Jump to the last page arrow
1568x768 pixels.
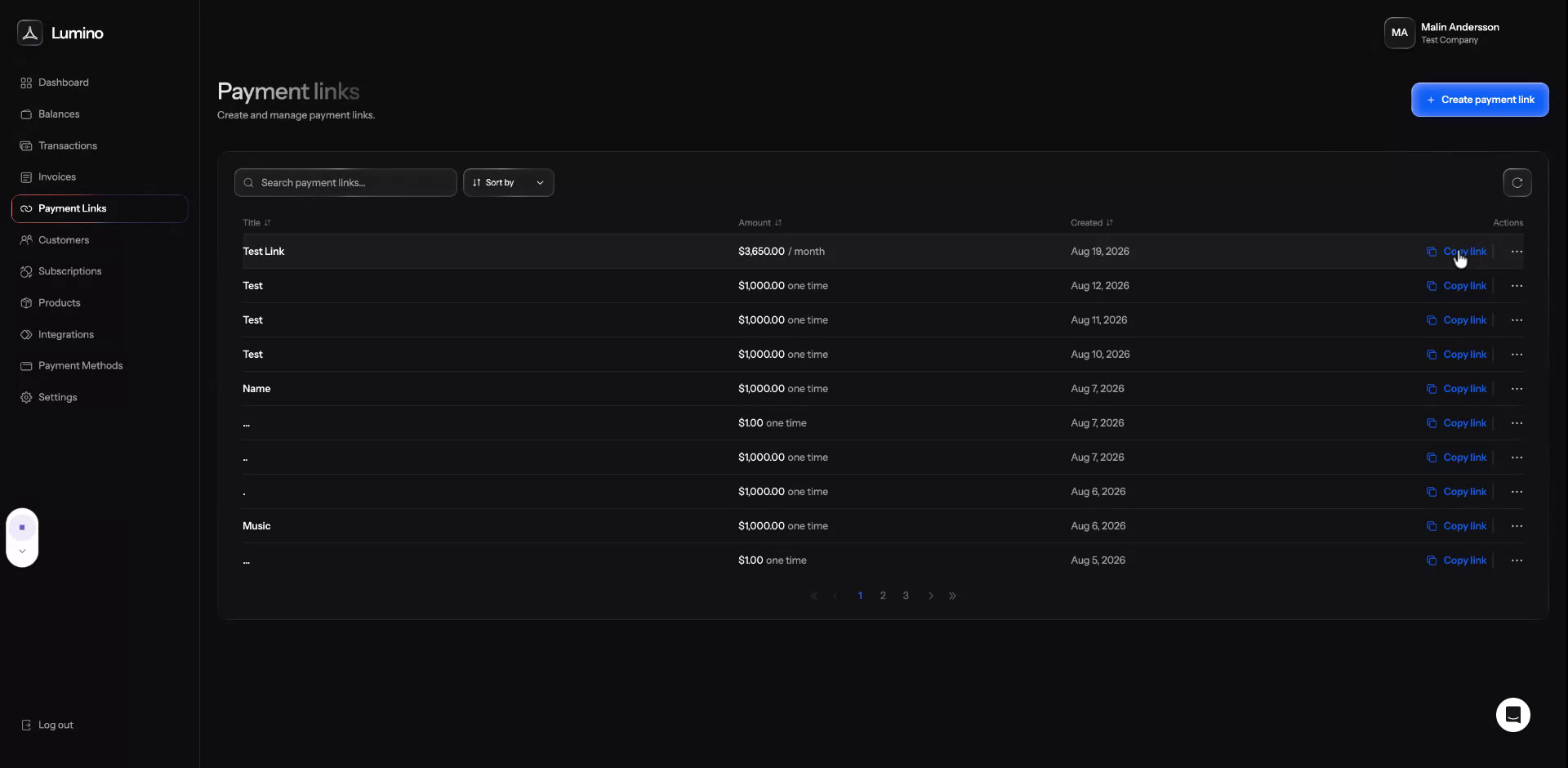(952, 596)
